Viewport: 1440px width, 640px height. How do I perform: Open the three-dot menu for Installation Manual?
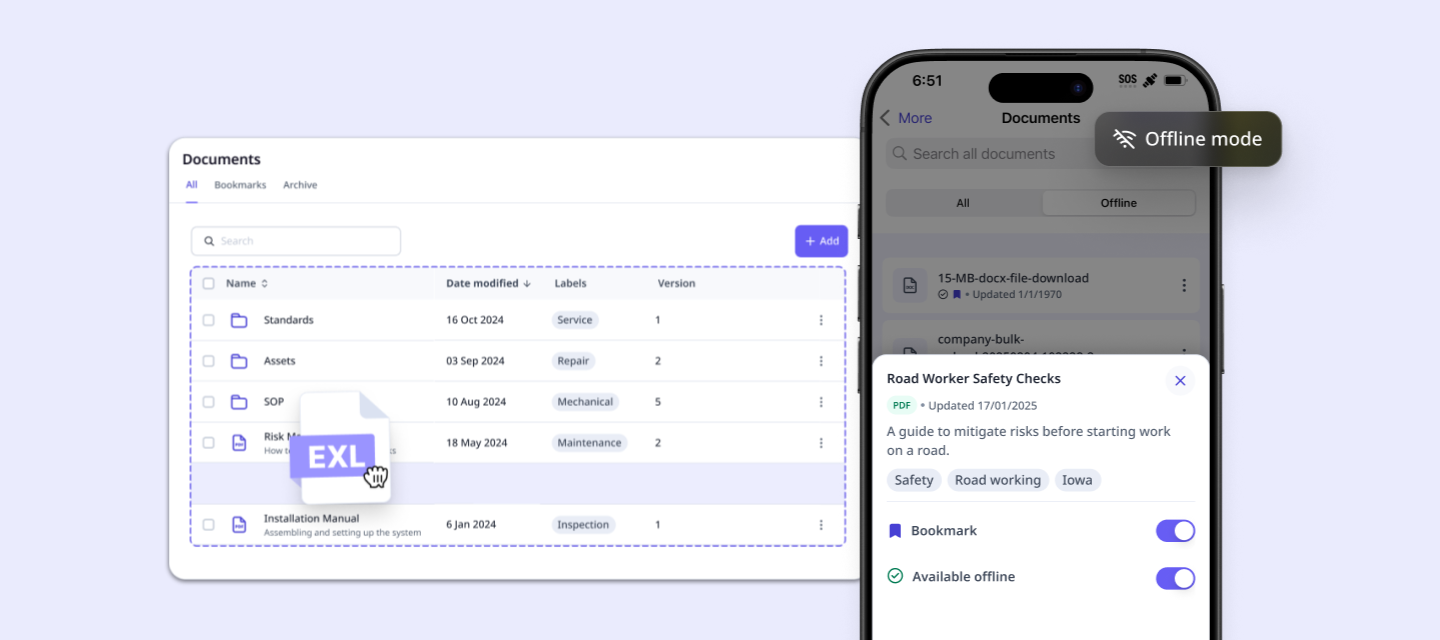[821, 525]
